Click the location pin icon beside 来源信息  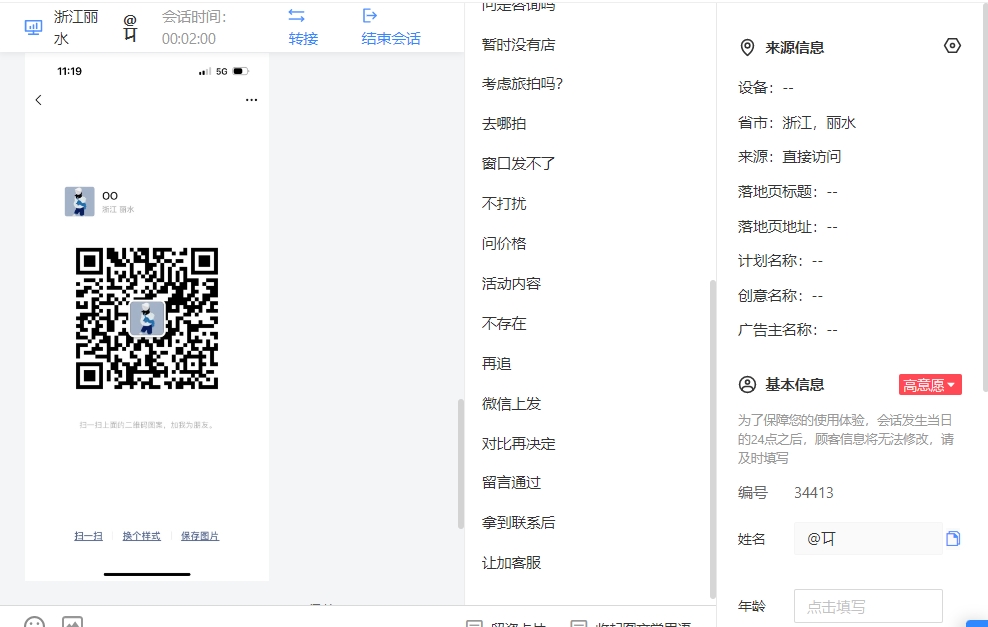tap(747, 48)
